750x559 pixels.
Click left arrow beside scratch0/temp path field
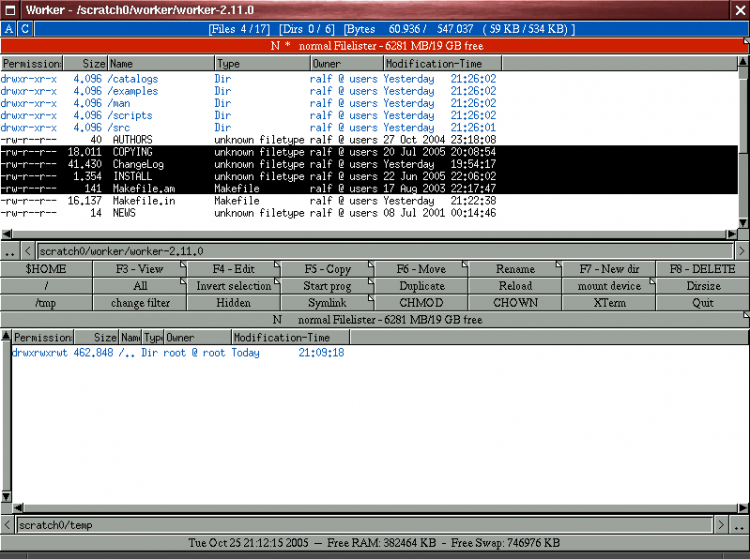(7, 525)
